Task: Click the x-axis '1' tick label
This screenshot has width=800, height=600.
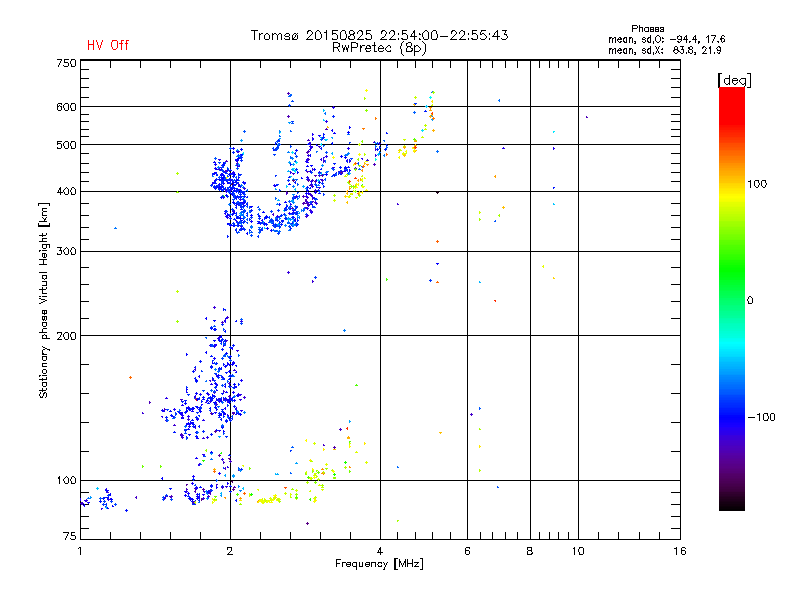Action: click(80, 551)
